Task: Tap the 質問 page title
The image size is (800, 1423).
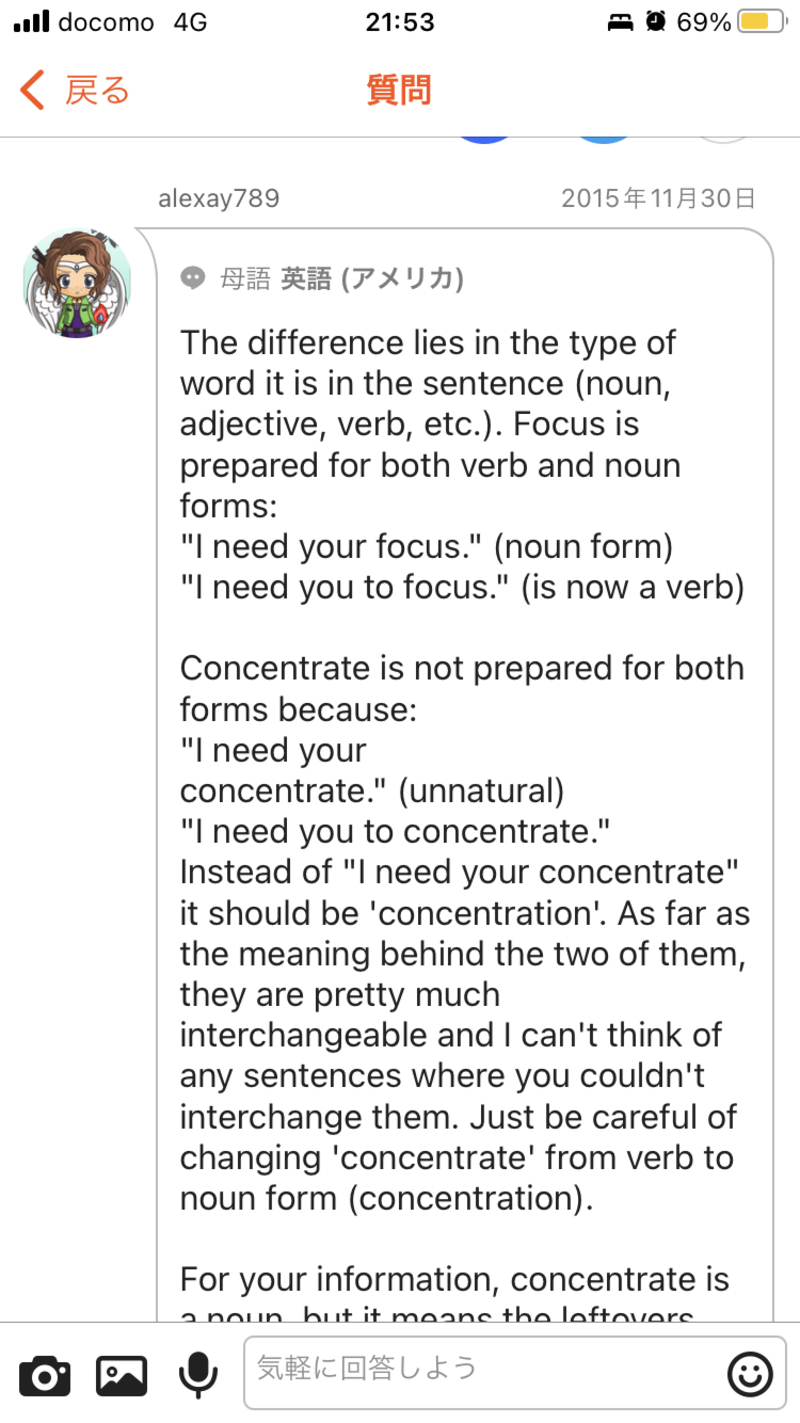Action: [x=398, y=90]
